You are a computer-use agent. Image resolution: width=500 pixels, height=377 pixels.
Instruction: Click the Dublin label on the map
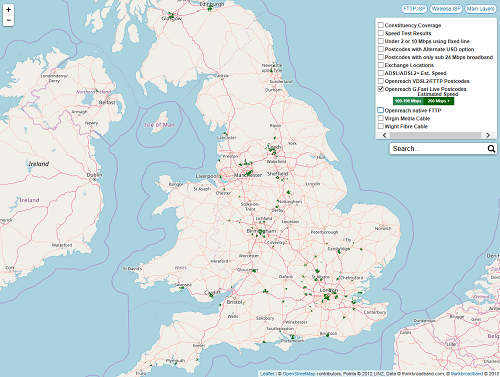pyautogui.click(x=94, y=175)
